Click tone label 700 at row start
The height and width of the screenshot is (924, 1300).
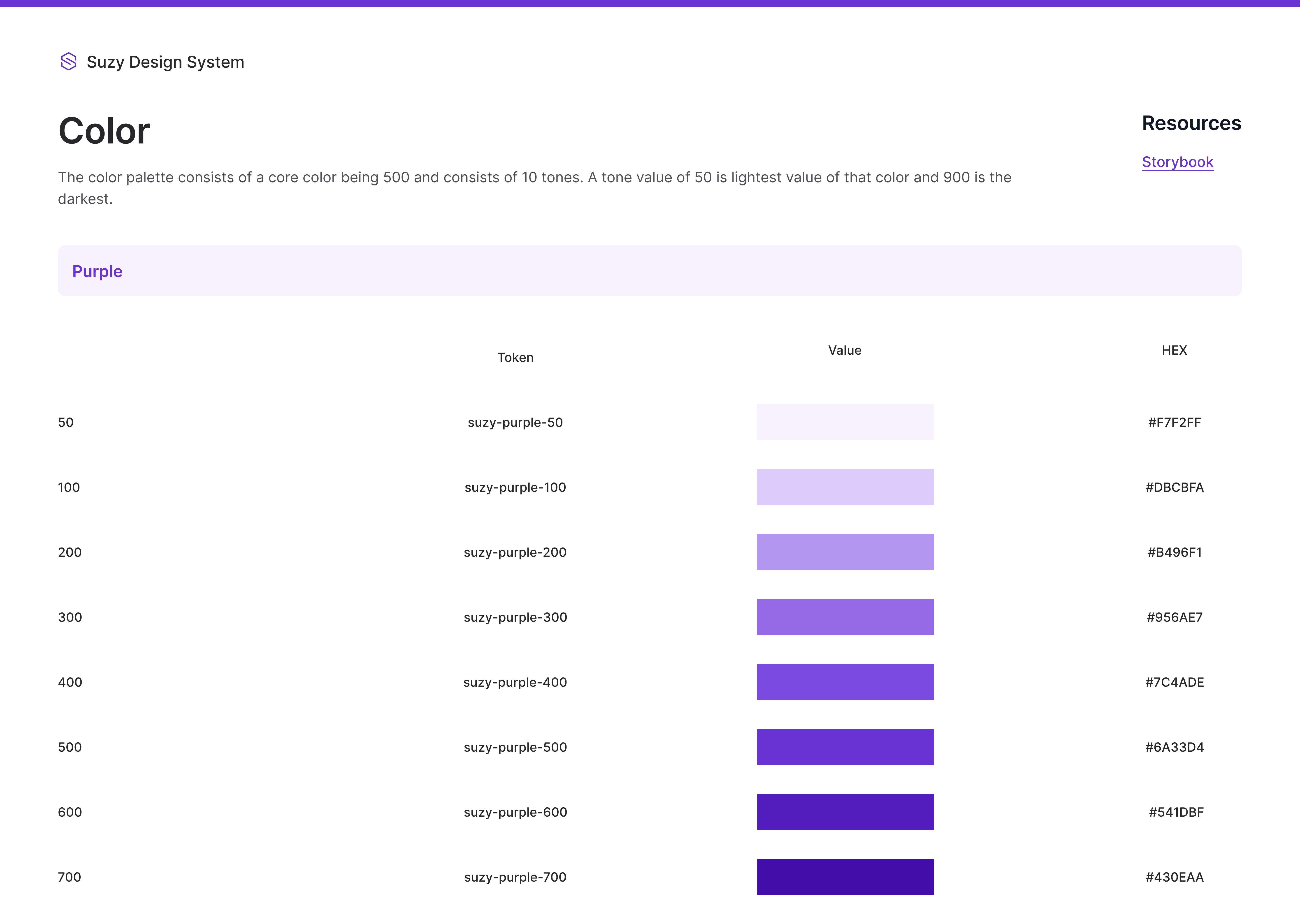(70, 877)
